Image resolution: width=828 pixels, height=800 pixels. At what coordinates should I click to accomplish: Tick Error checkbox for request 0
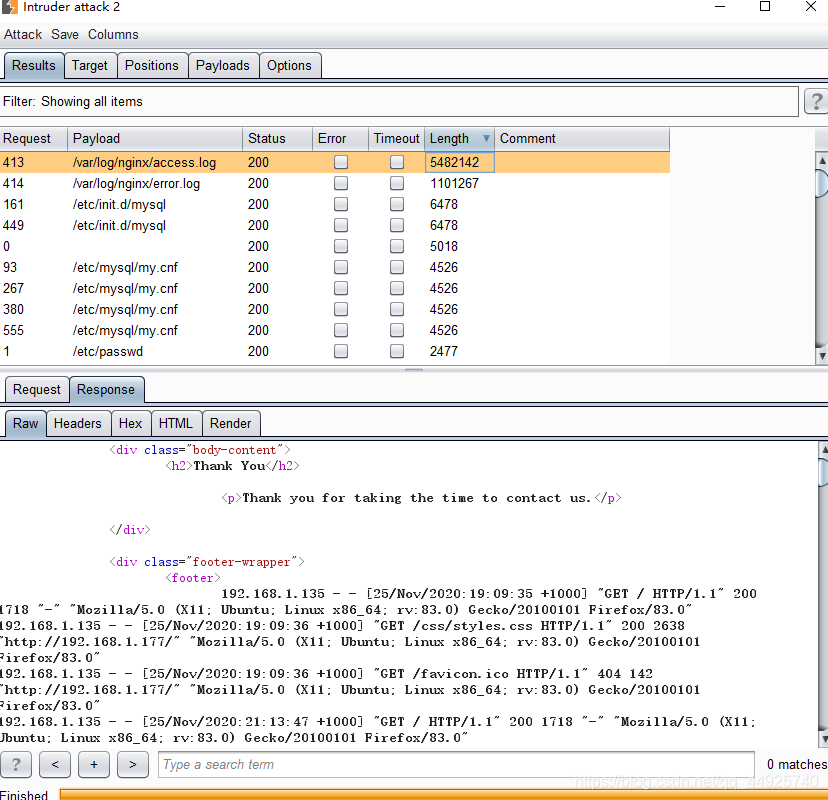coord(341,247)
